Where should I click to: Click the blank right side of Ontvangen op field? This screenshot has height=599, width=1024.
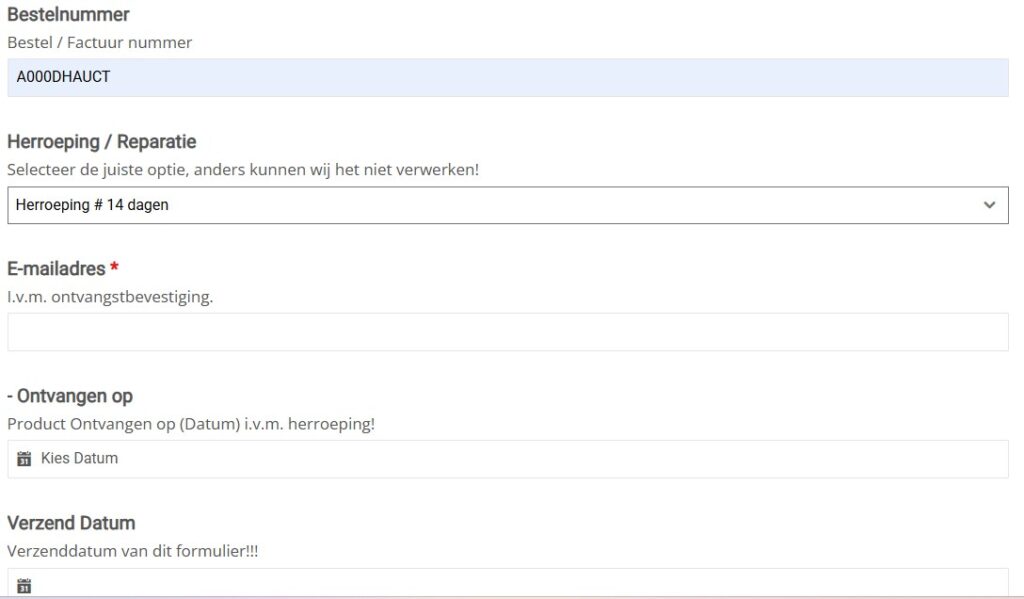pyautogui.click(x=700, y=459)
